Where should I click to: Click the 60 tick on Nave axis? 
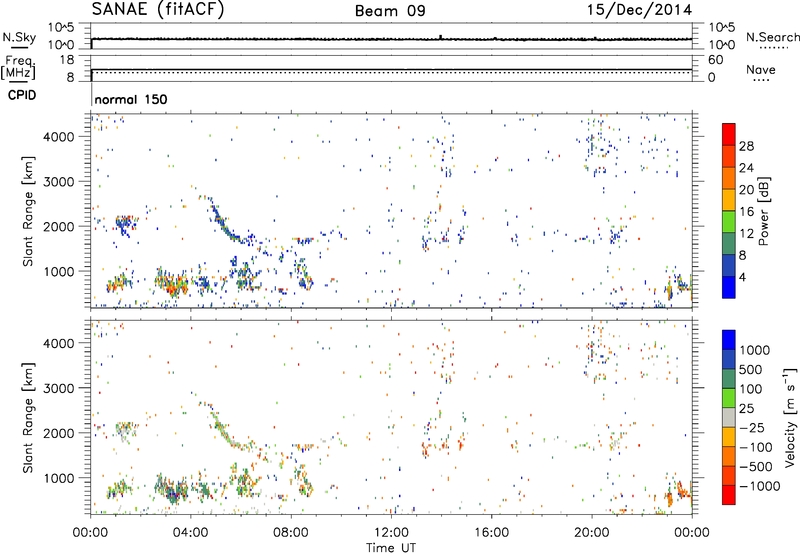point(716,60)
